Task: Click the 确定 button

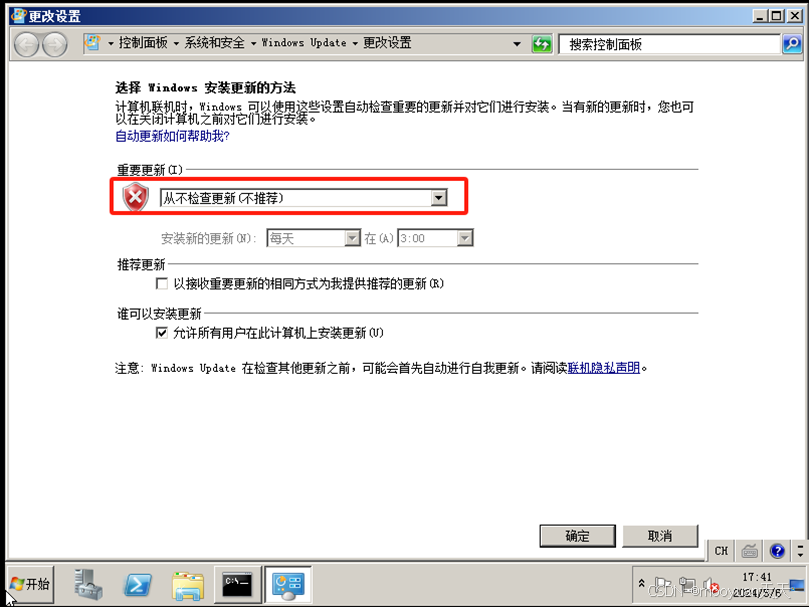Action: [577, 536]
